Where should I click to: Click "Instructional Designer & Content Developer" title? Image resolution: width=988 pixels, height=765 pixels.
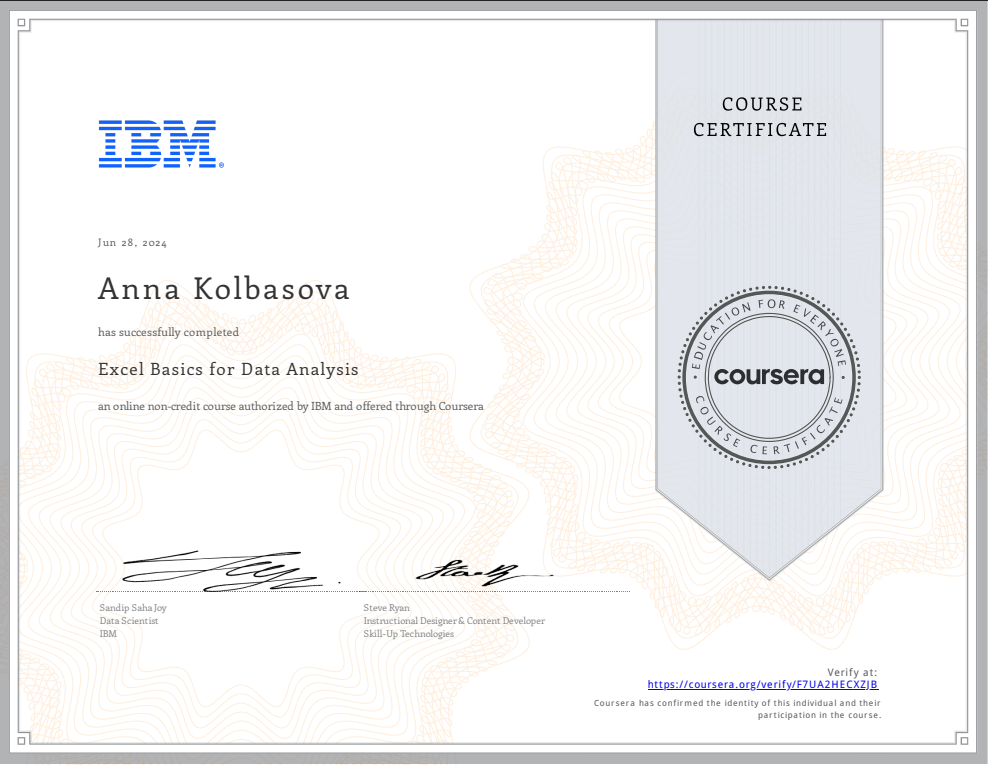tap(454, 620)
